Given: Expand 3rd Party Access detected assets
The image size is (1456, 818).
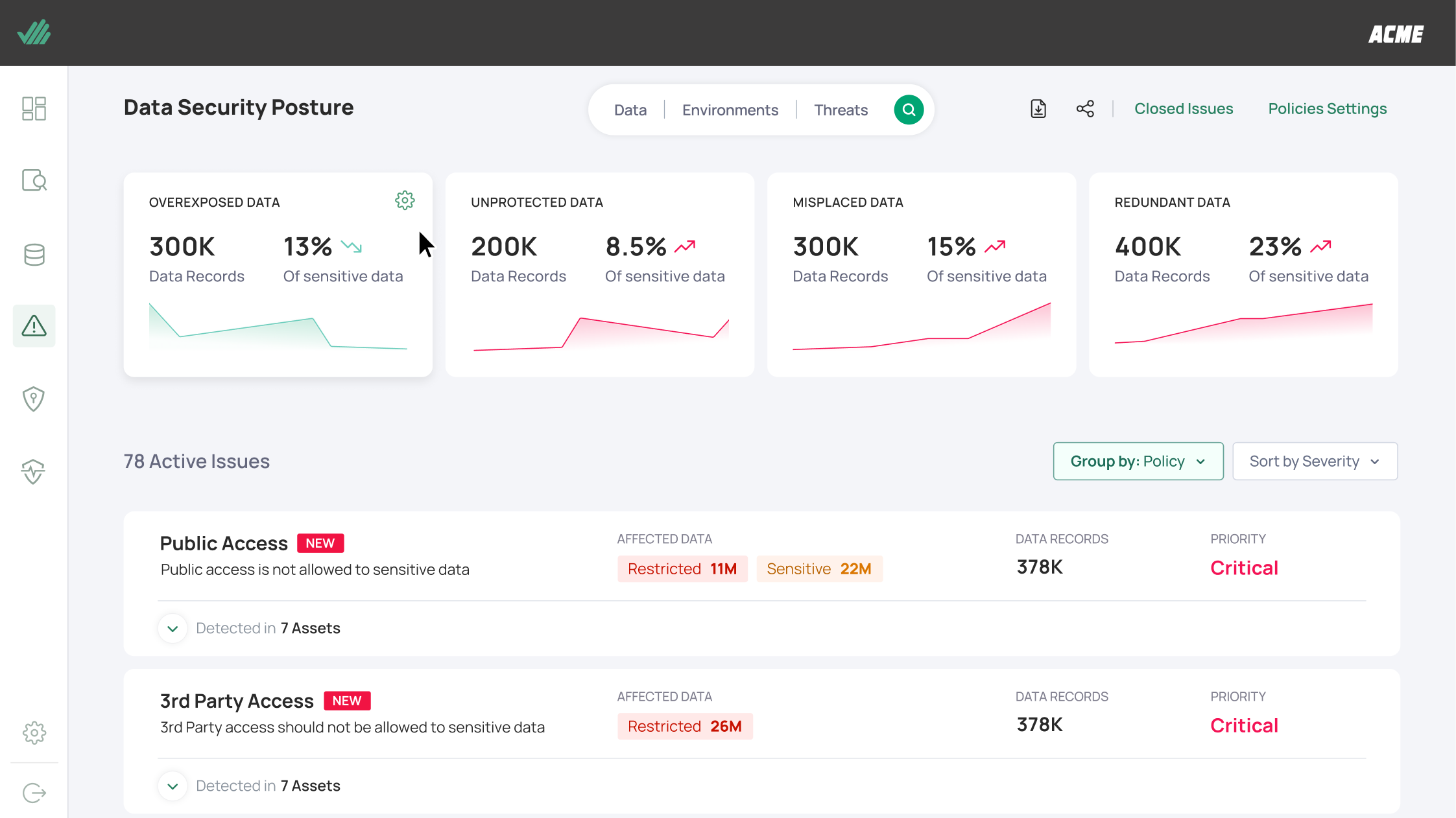Looking at the screenshot, I should pos(173,786).
